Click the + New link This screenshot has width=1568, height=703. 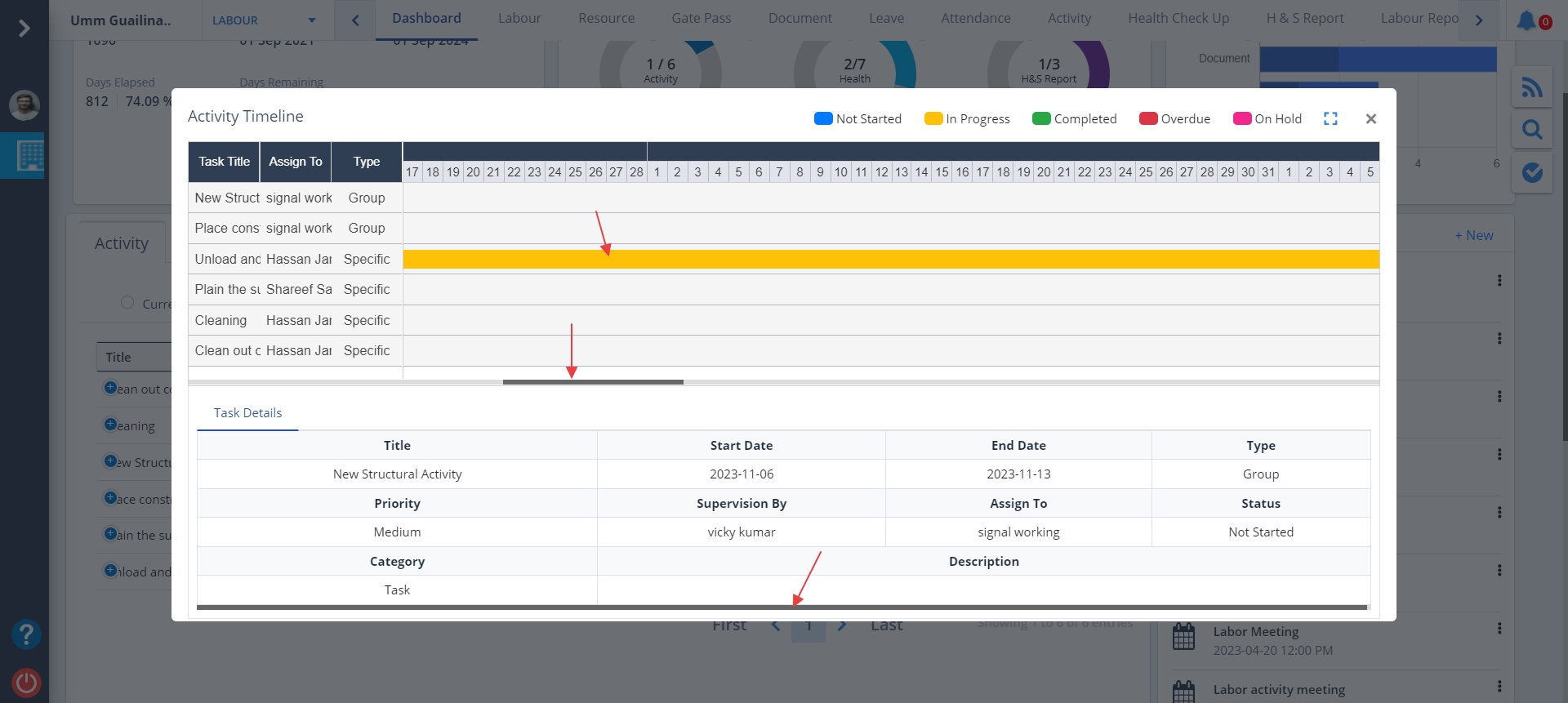pos(1473,235)
